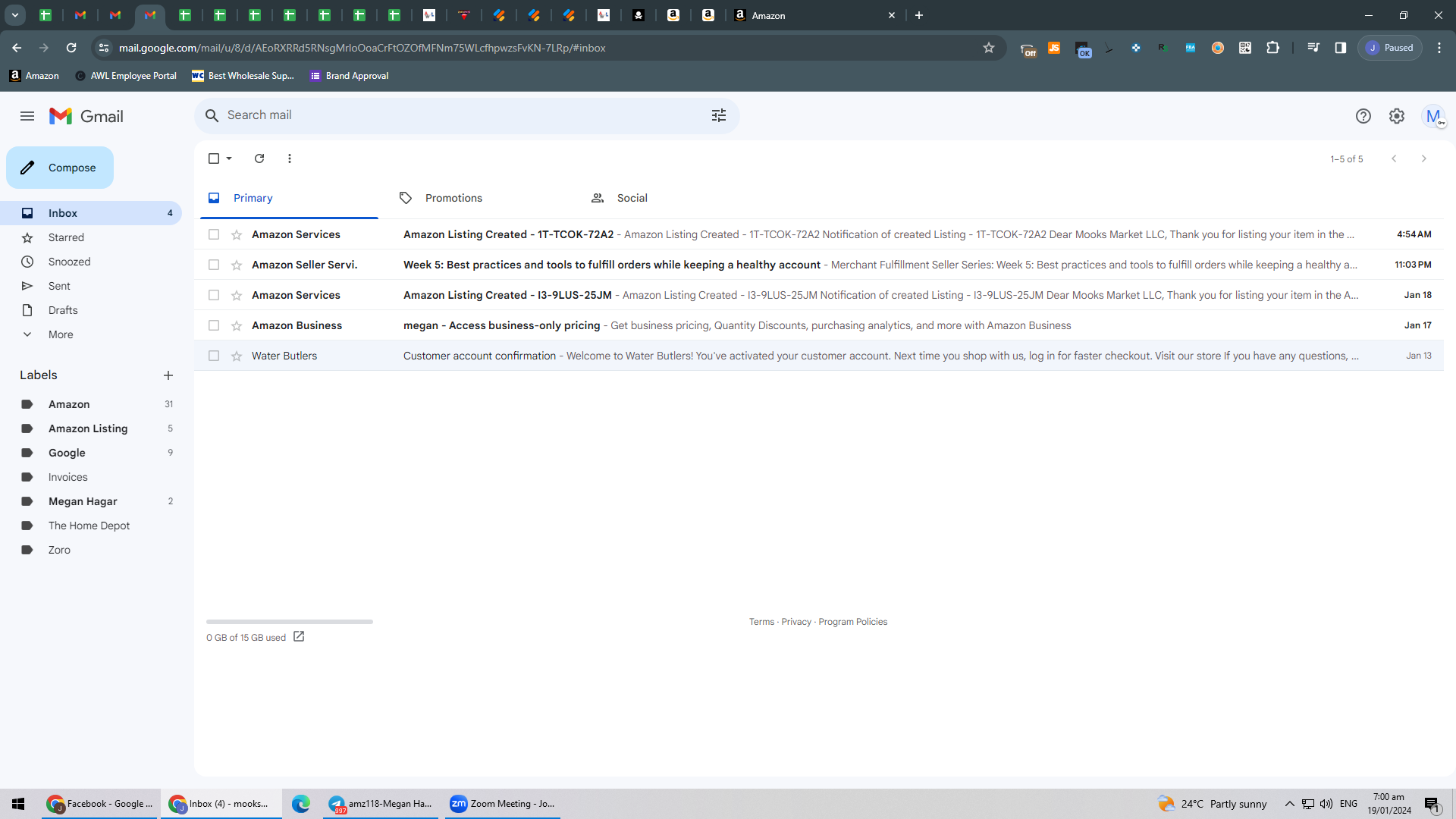Viewport: 1456px width, 819px height.
Task: Bookmark this page star icon
Action: click(x=989, y=48)
